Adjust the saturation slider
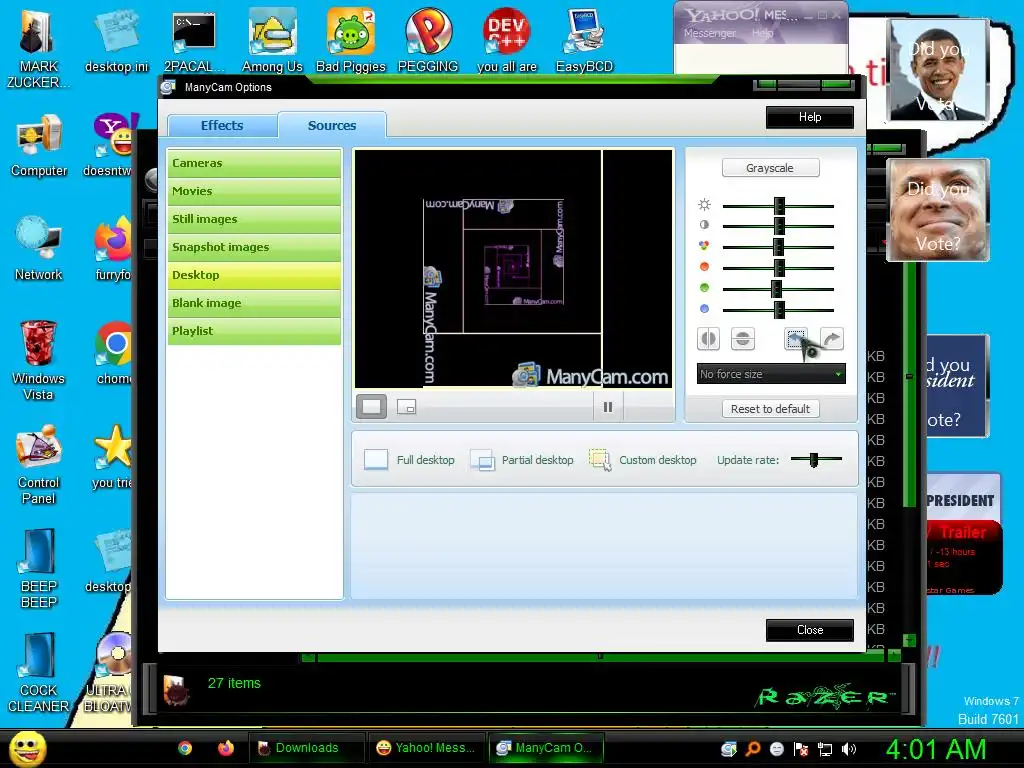Viewport: 1024px width, 768px height. pos(778,247)
